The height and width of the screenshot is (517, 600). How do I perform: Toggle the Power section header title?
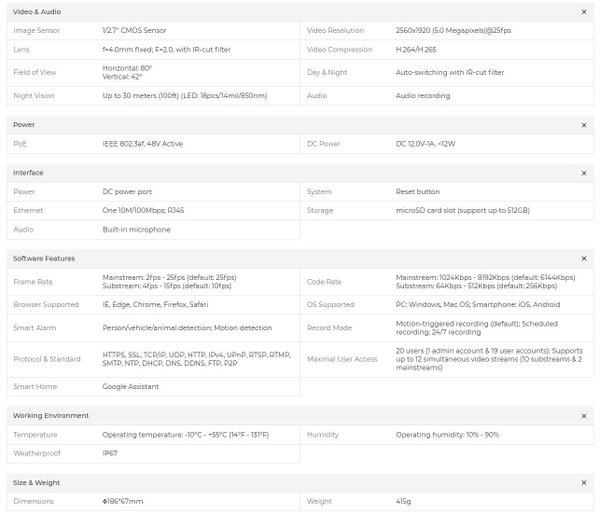tap(24, 125)
